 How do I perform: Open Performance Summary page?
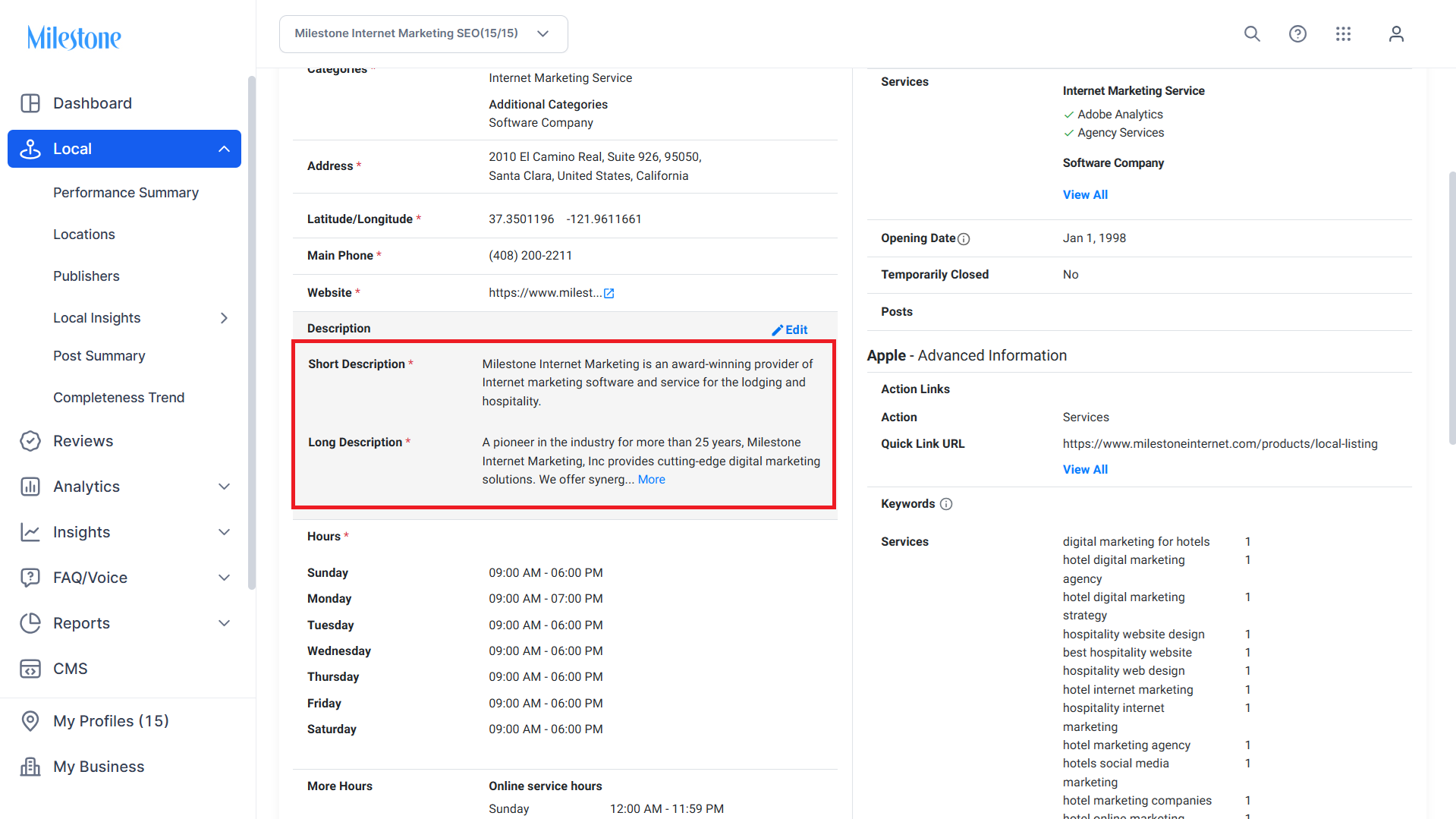pos(126,193)
